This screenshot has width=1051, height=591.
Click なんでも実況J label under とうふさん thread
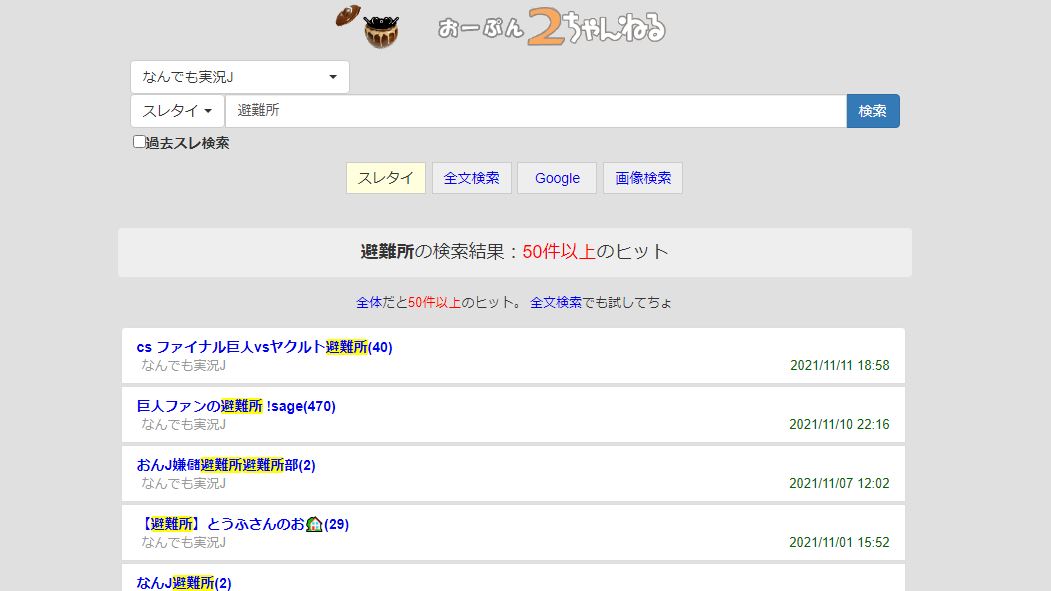[x=183, y=543]
